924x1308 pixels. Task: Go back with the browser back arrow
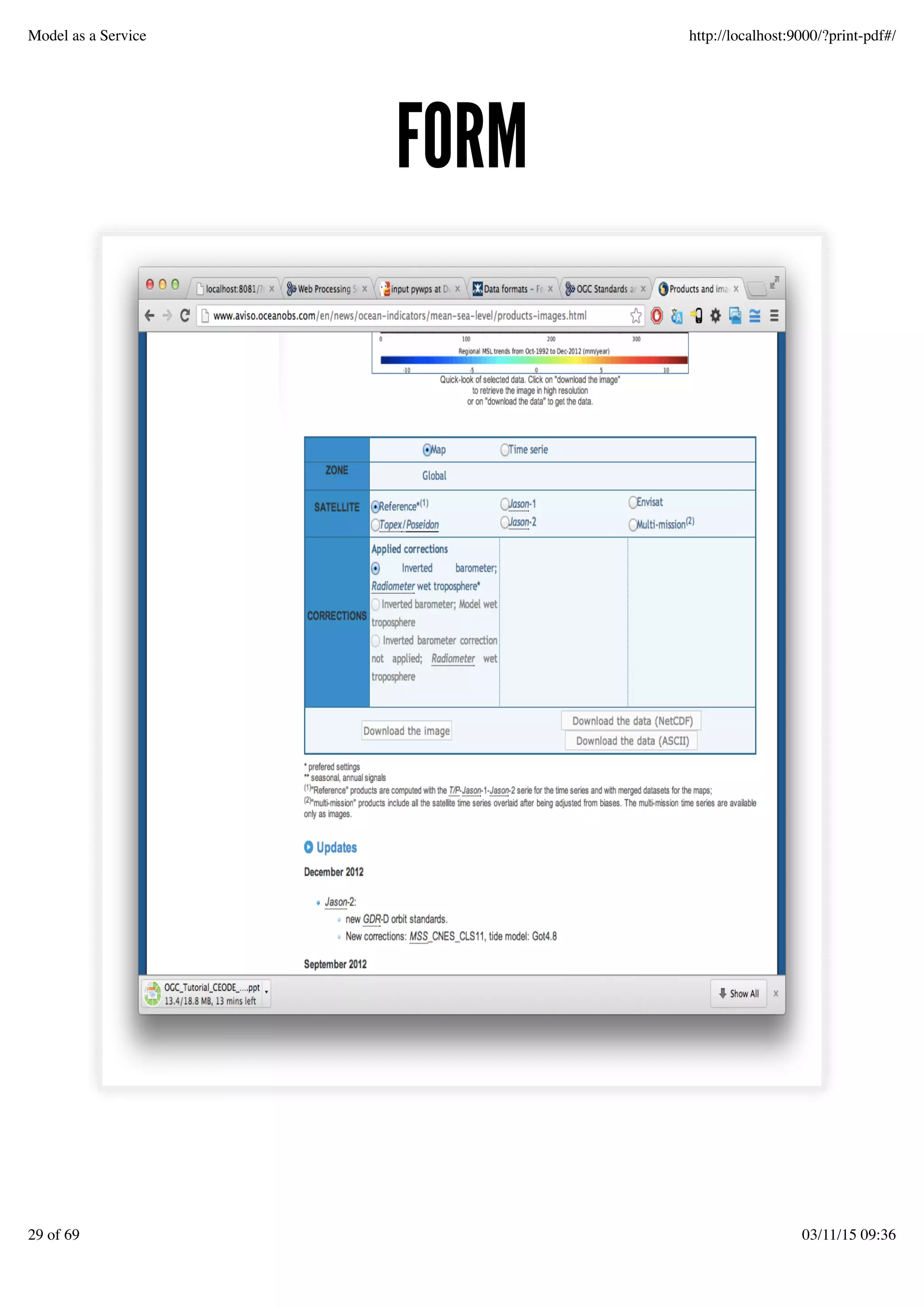pos(150,315)
